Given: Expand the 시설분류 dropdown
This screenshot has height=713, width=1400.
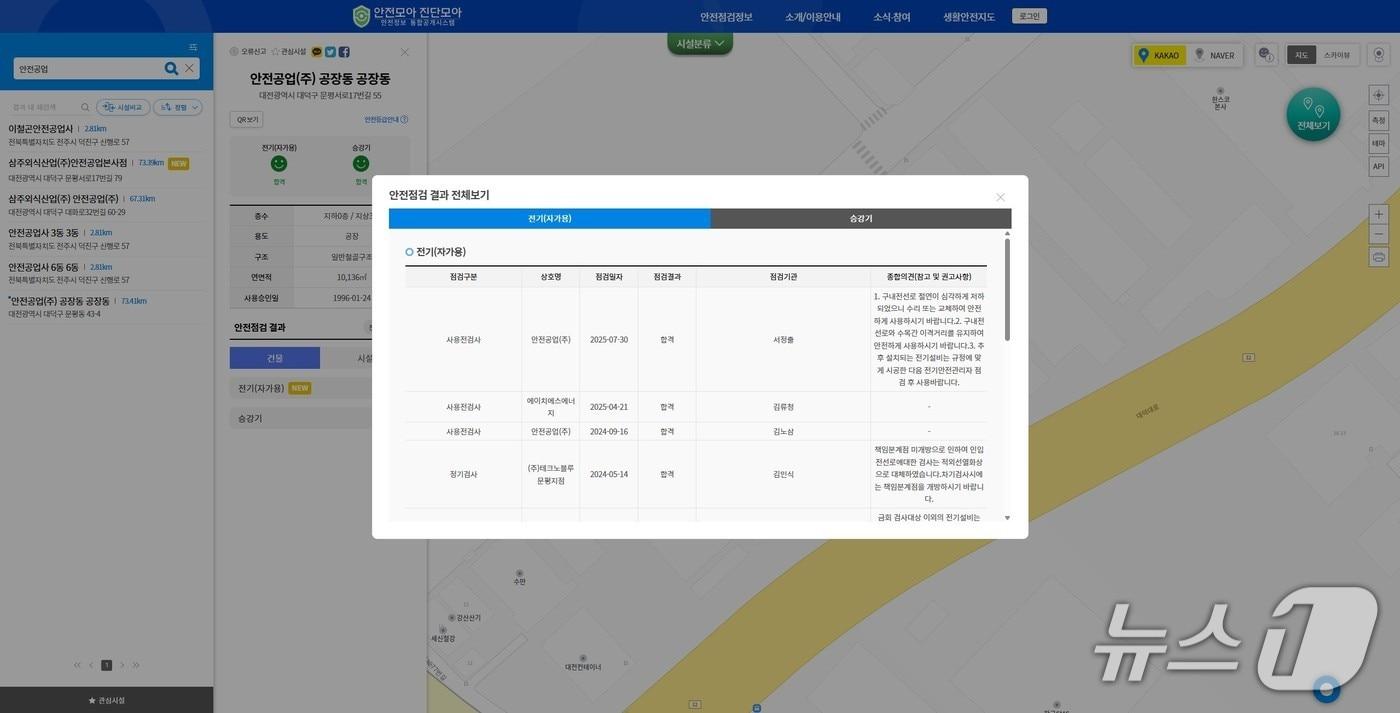Looking at the screenshot, I should click(x=700, y=43).
